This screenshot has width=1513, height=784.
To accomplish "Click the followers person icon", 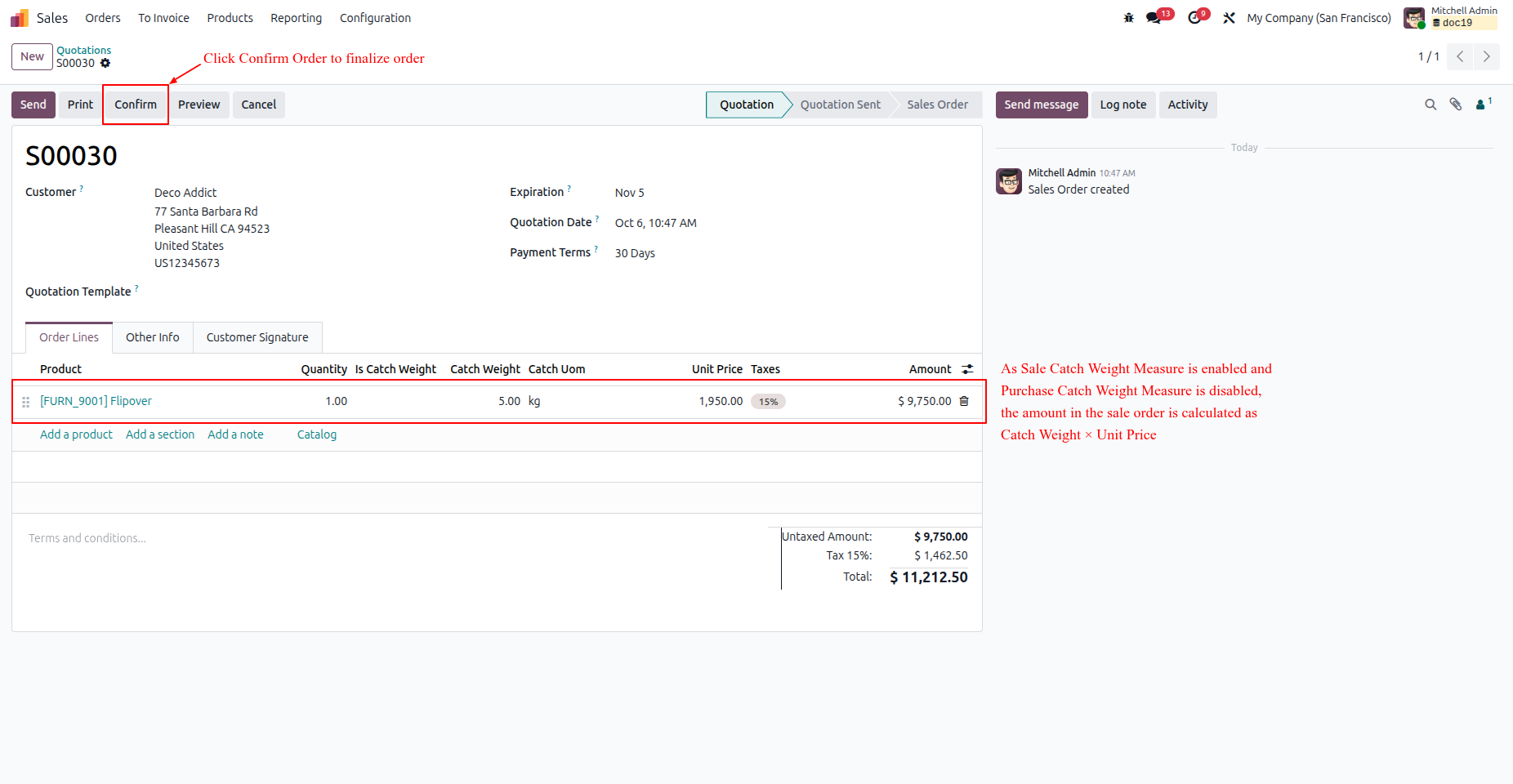I will click(1483, 104).
